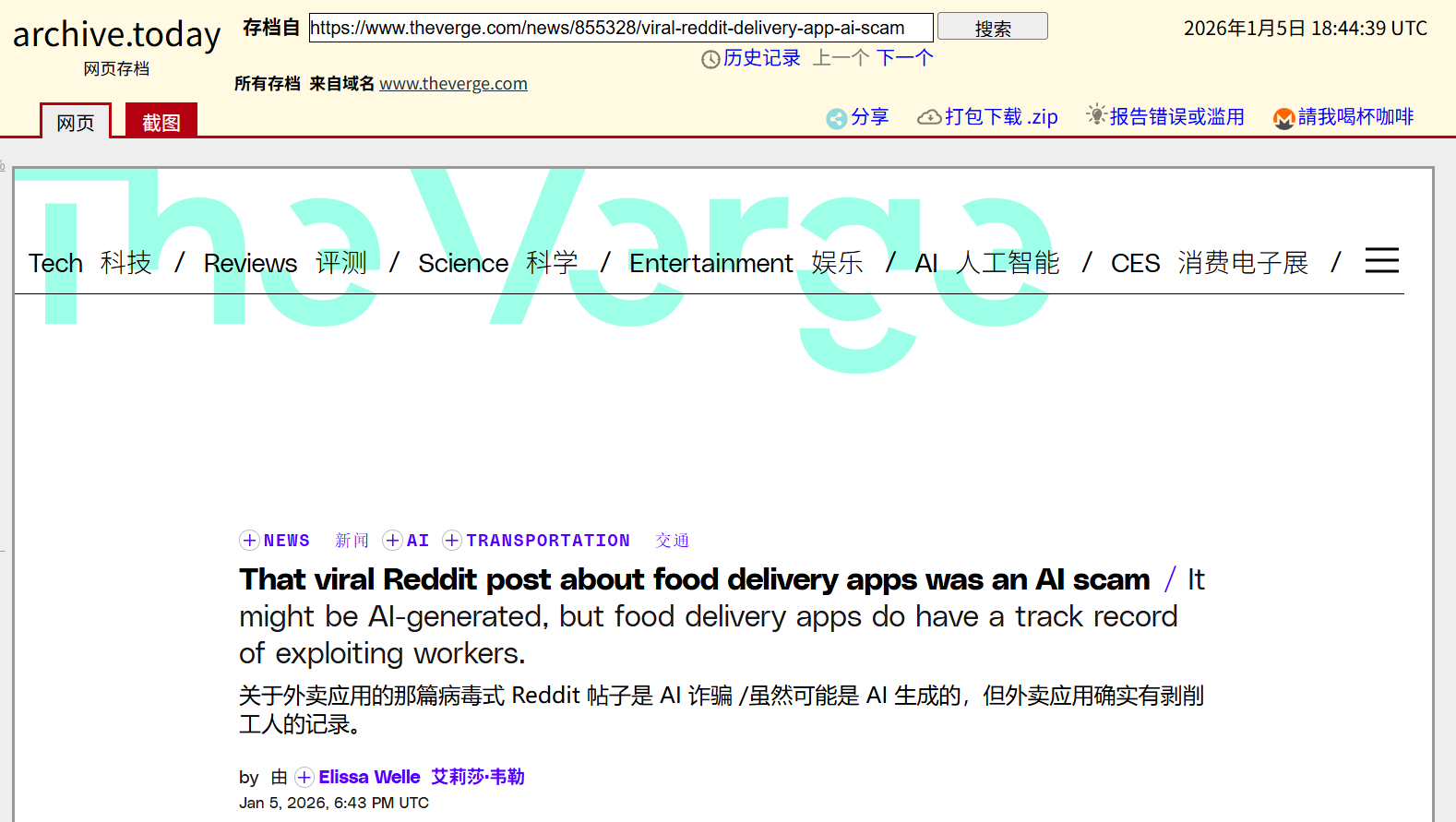Viewport: 1456px width, 822px height.
Task: Select the 网页 webpage tab
Action: click(76, 122)
